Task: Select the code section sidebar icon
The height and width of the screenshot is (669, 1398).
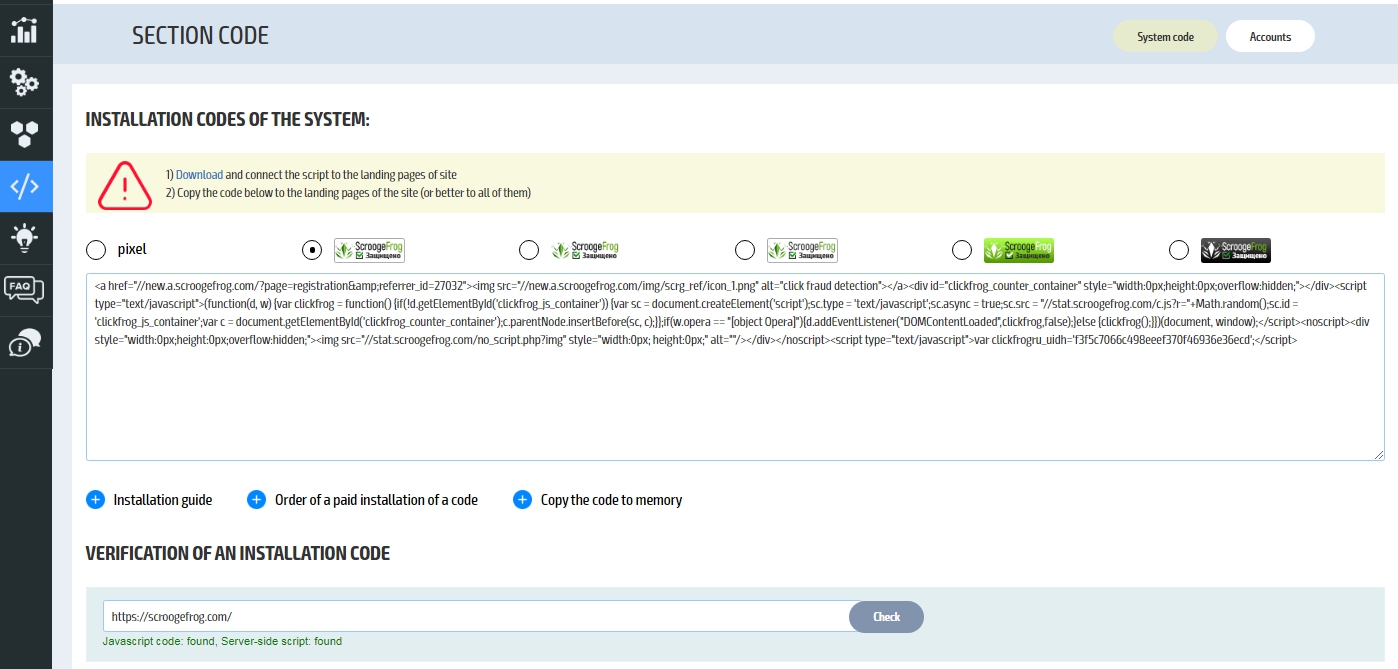Action: tap(25, 186)
